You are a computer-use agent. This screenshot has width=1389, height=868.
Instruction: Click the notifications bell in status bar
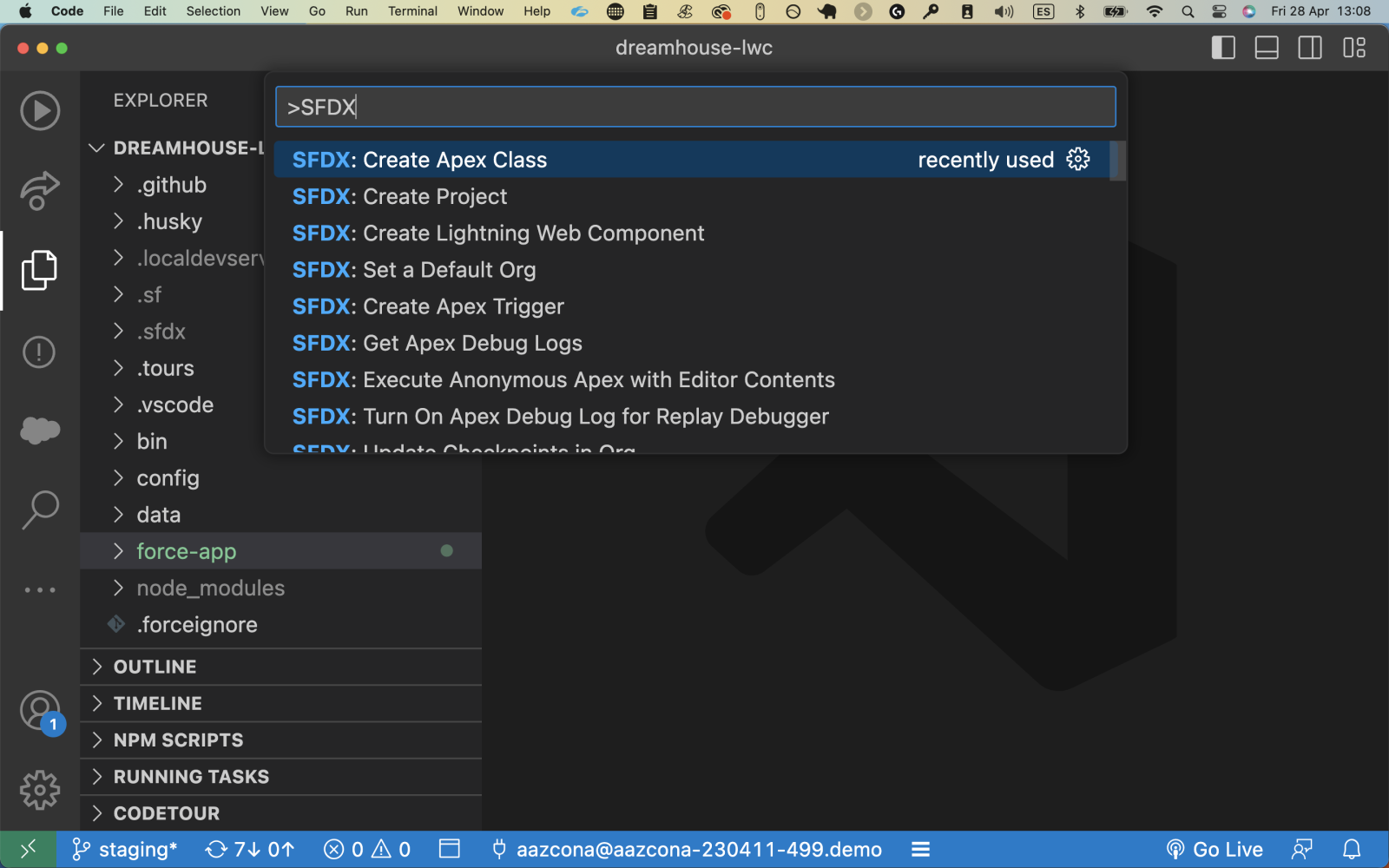1352,849
